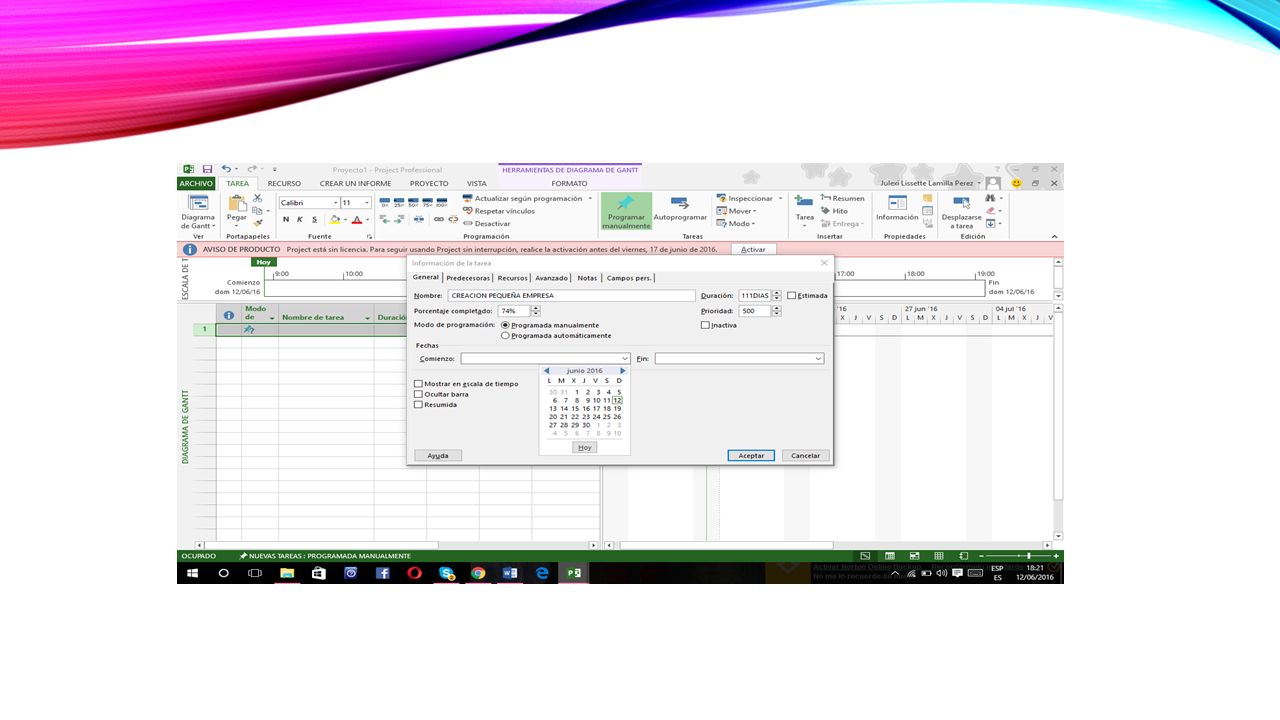
Task: Open the font size 11 dropdown
Action: (x=367, y=203)
